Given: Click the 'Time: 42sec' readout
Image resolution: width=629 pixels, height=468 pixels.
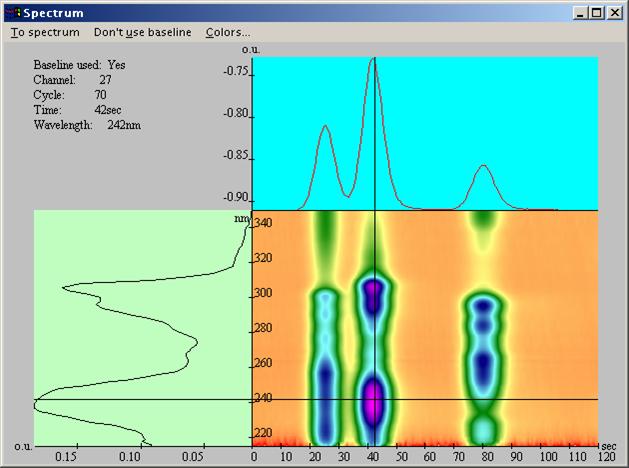Looking at the screenshot, I should [x=77, y=109].
